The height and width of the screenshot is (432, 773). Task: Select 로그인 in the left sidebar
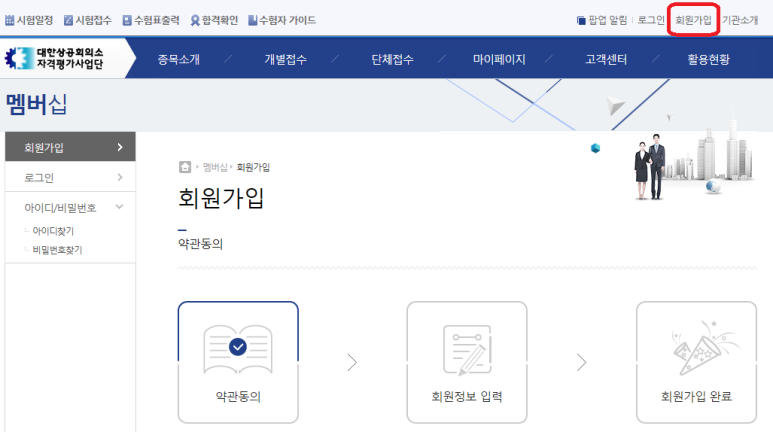[70, 177]
